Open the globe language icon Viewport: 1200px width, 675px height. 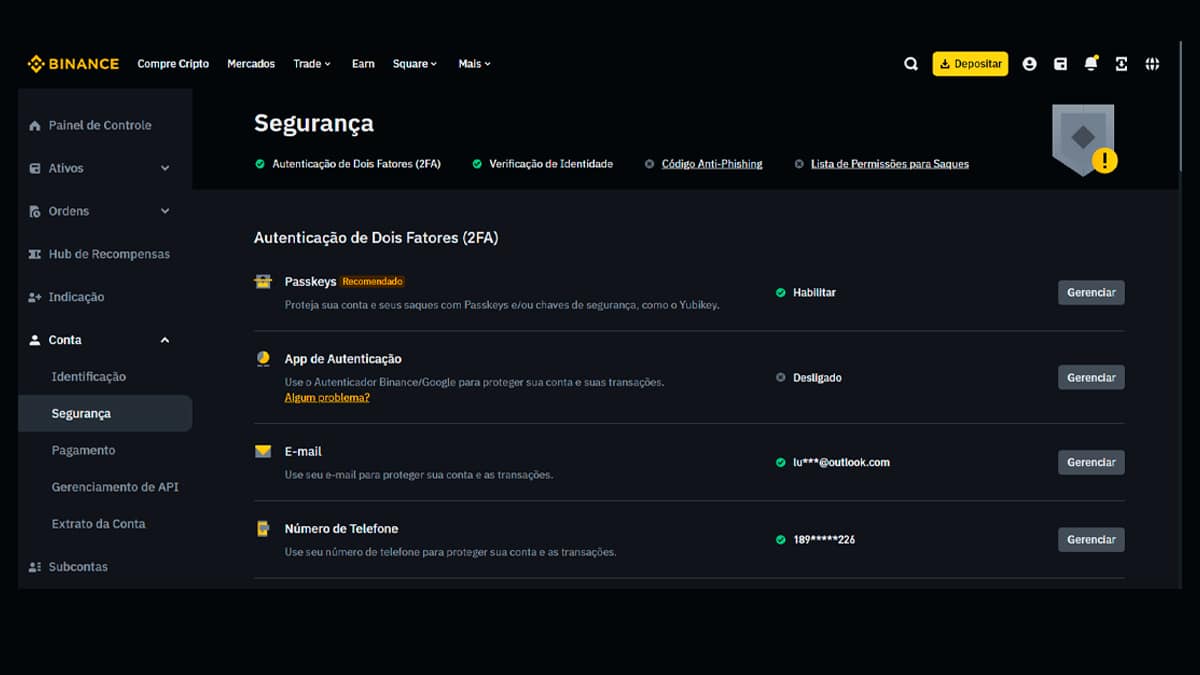click(1152, 64)
